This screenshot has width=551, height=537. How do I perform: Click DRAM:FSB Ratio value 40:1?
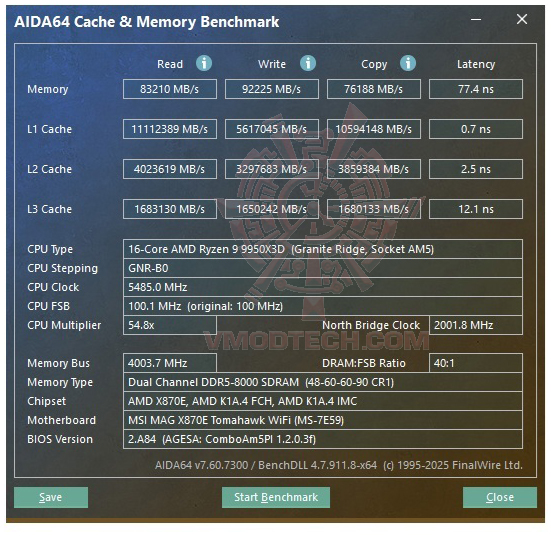pyautogui.click(x=476, y=363)
